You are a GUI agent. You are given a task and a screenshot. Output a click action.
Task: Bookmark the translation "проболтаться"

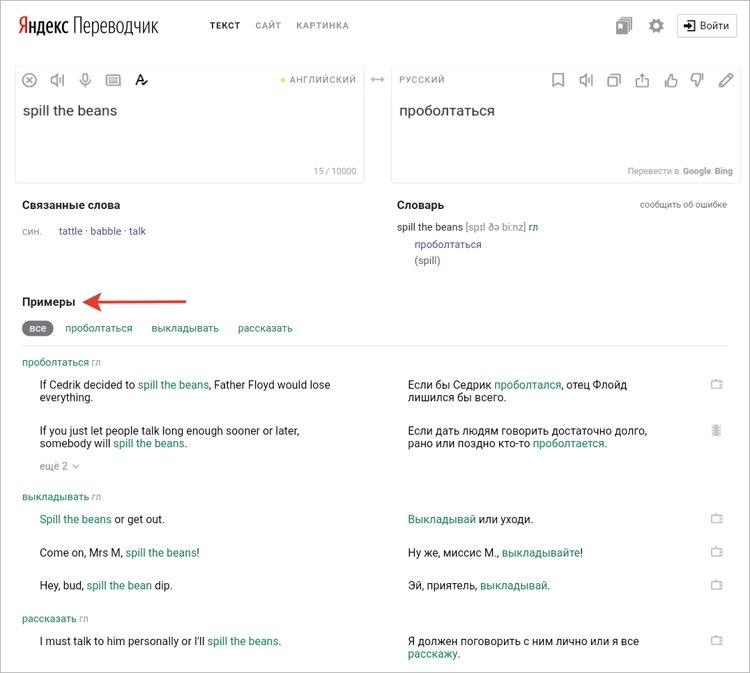click(x=558, y=80)
